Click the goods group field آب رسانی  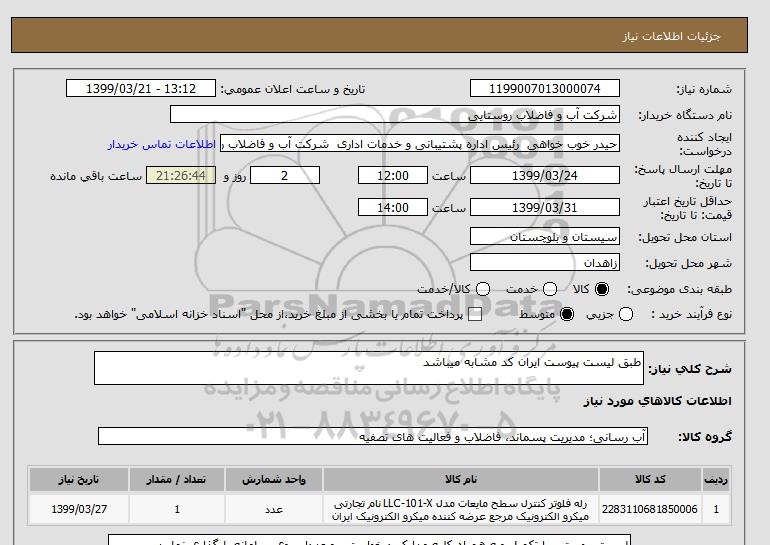[373, 436]
